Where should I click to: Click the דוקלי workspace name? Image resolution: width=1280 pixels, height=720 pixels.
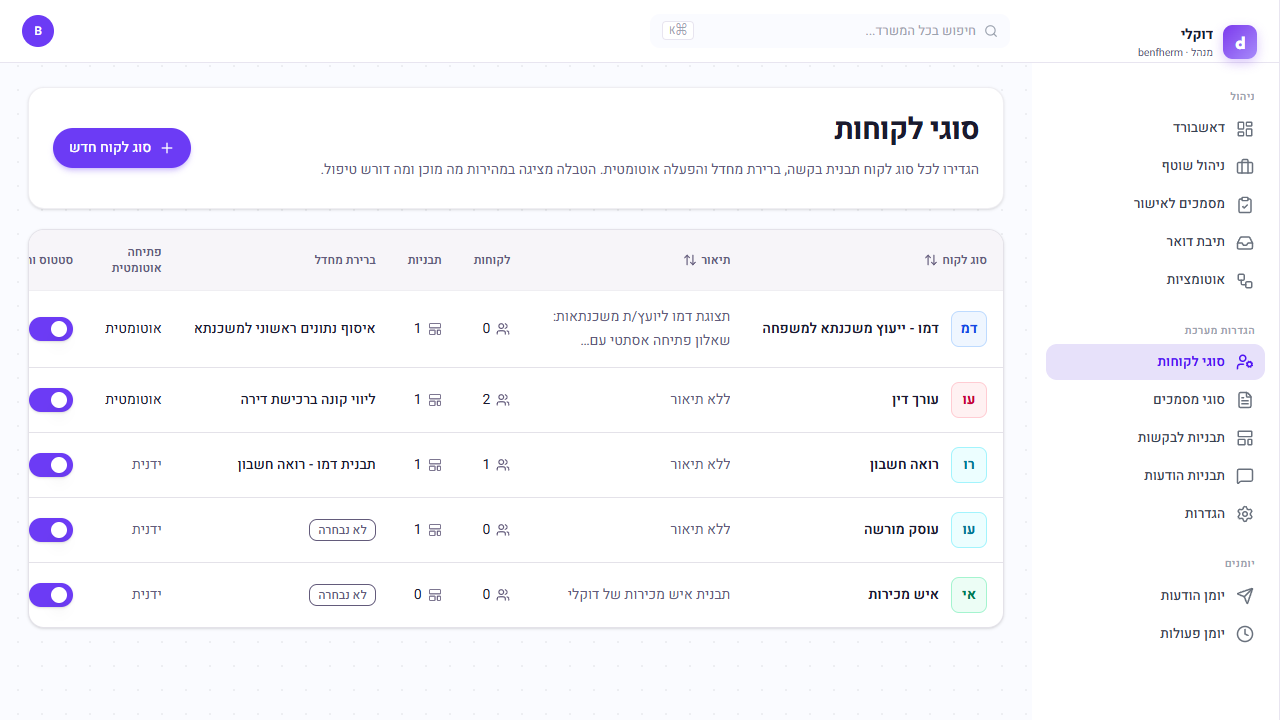pyautogui.click(x=1197, y=34)
